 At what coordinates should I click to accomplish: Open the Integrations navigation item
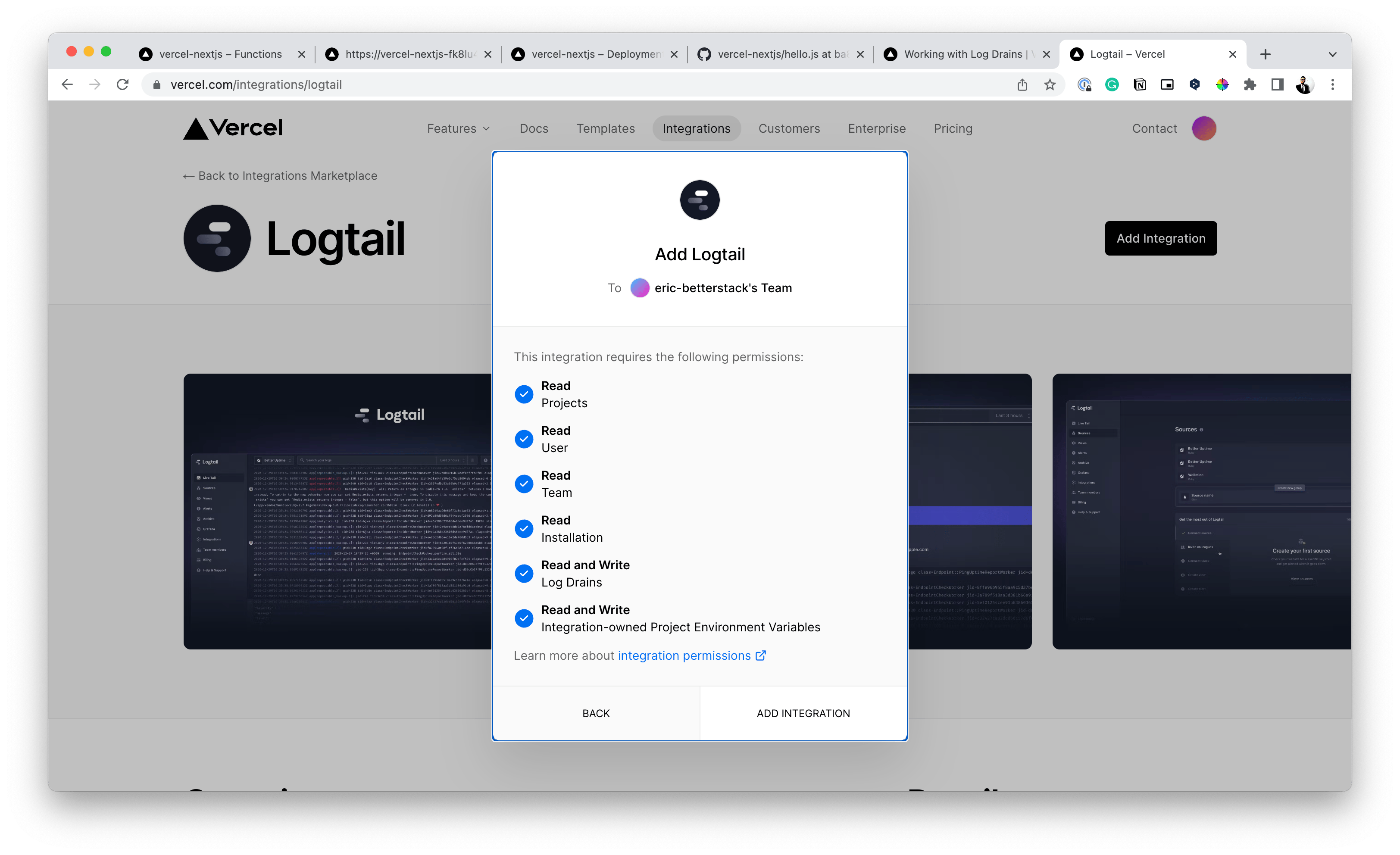coord(696,128)
